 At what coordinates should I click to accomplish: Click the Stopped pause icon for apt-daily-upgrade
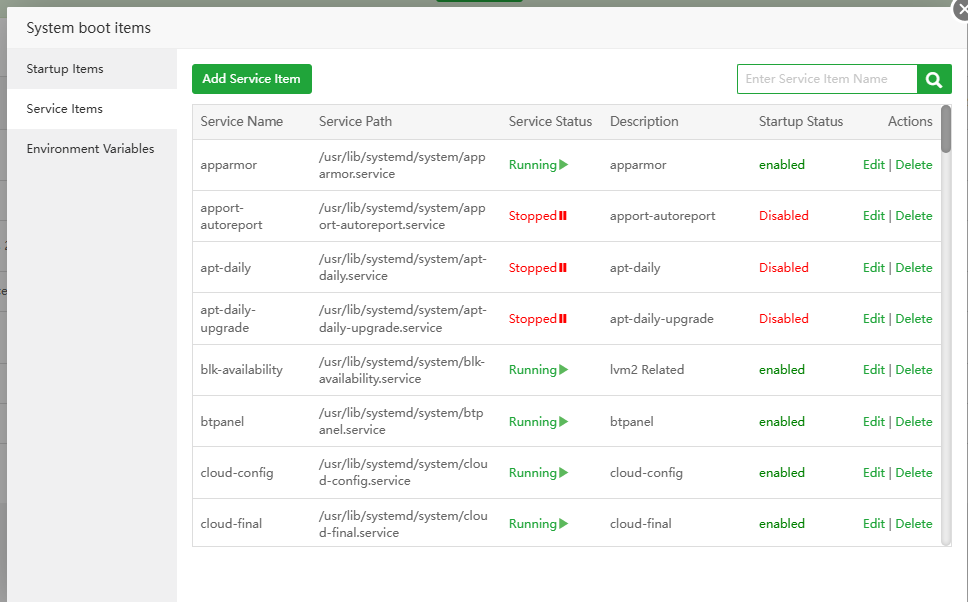coord(563,319)
